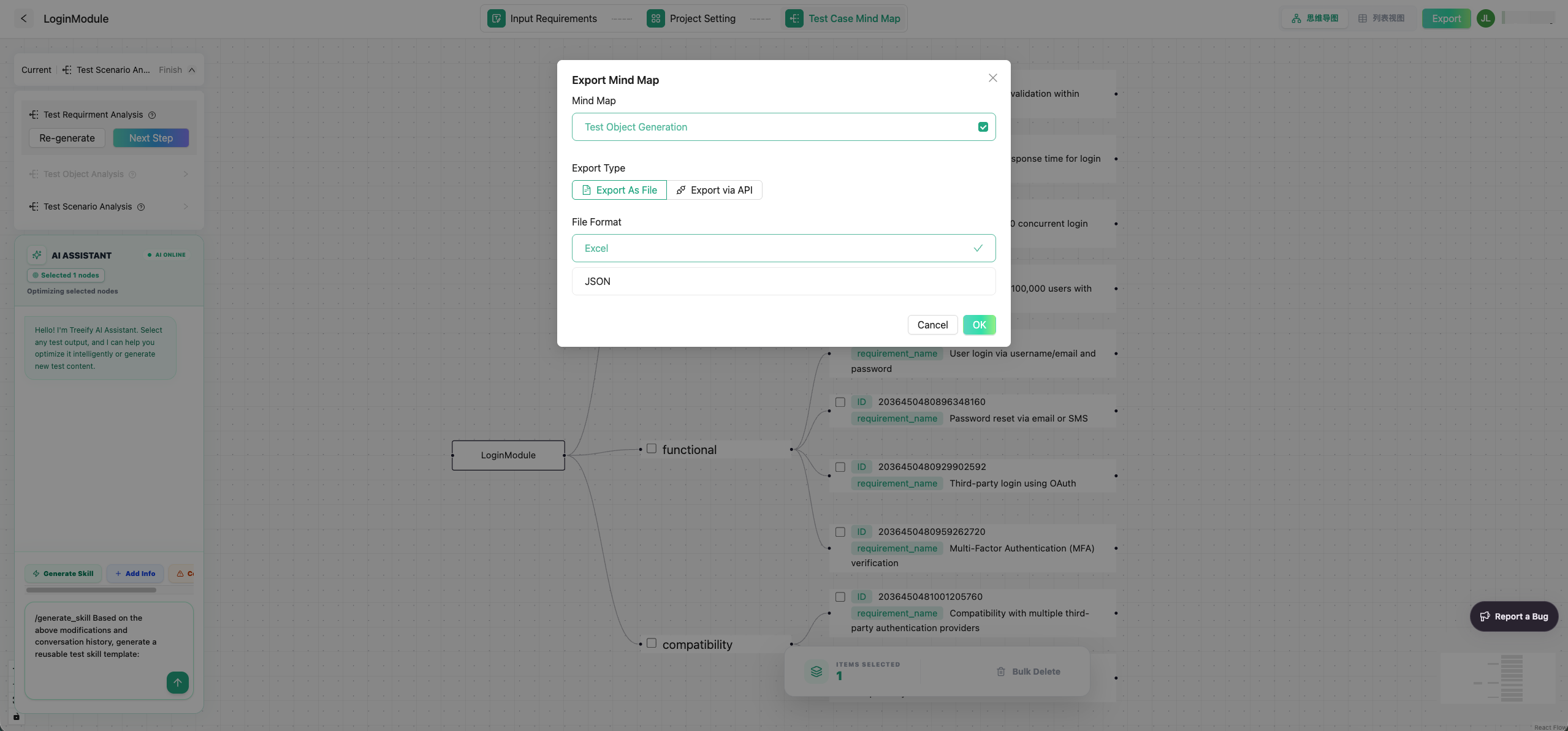Click horizontal scrollbar under skill buttons
The height and width of the screenshot is (731, 1568).
[x=91, y=590]
